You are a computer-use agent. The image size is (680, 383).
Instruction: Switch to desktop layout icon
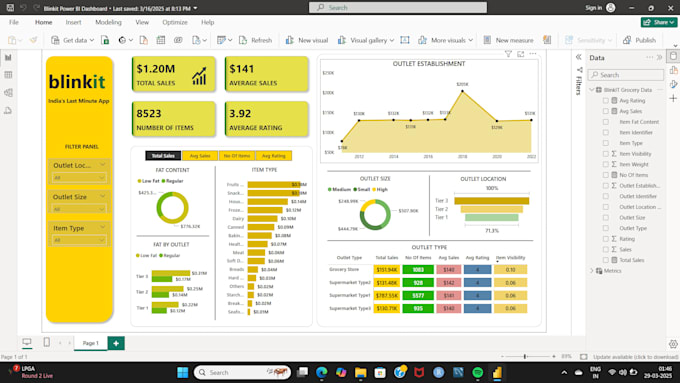pos(27,342)
